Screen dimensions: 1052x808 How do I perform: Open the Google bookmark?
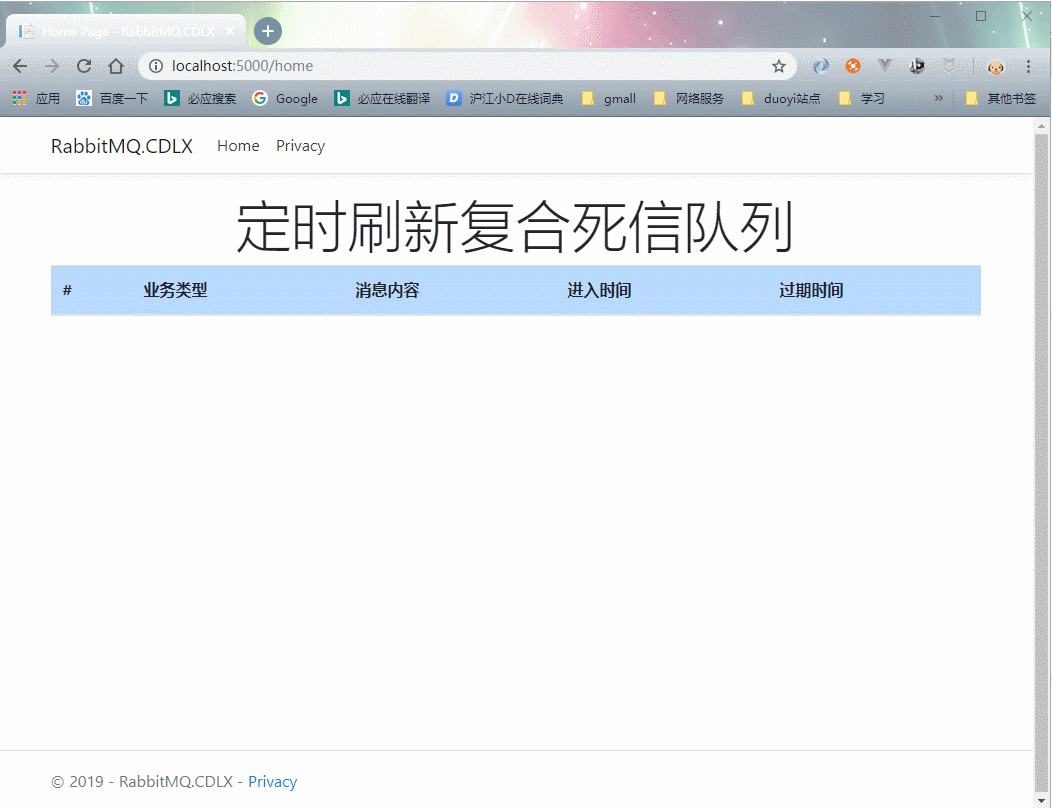click(x=285, y=99)
